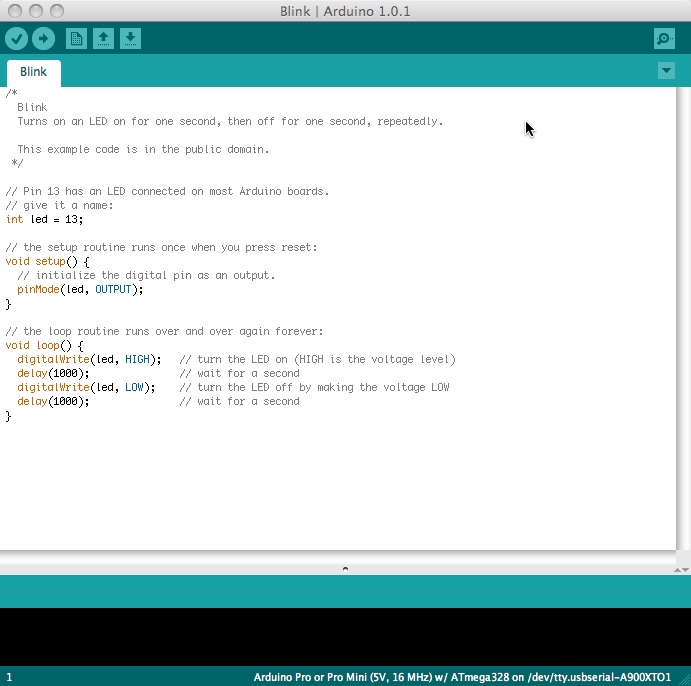Open the Serial Monitor
Viewport: 691px width, 686px height.
(664, 38)
